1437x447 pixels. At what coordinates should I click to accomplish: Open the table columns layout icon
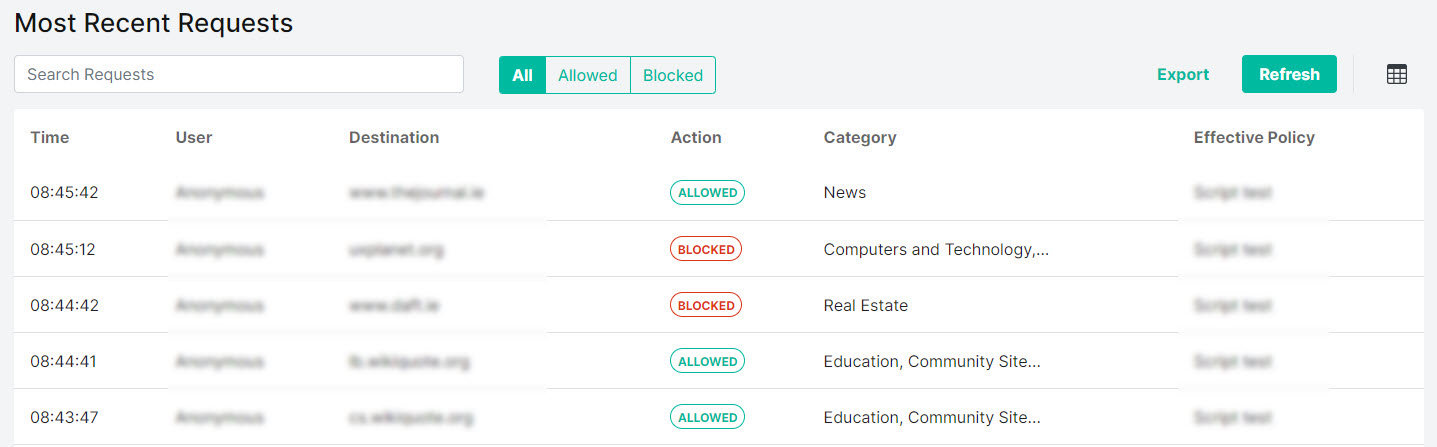1397,74
